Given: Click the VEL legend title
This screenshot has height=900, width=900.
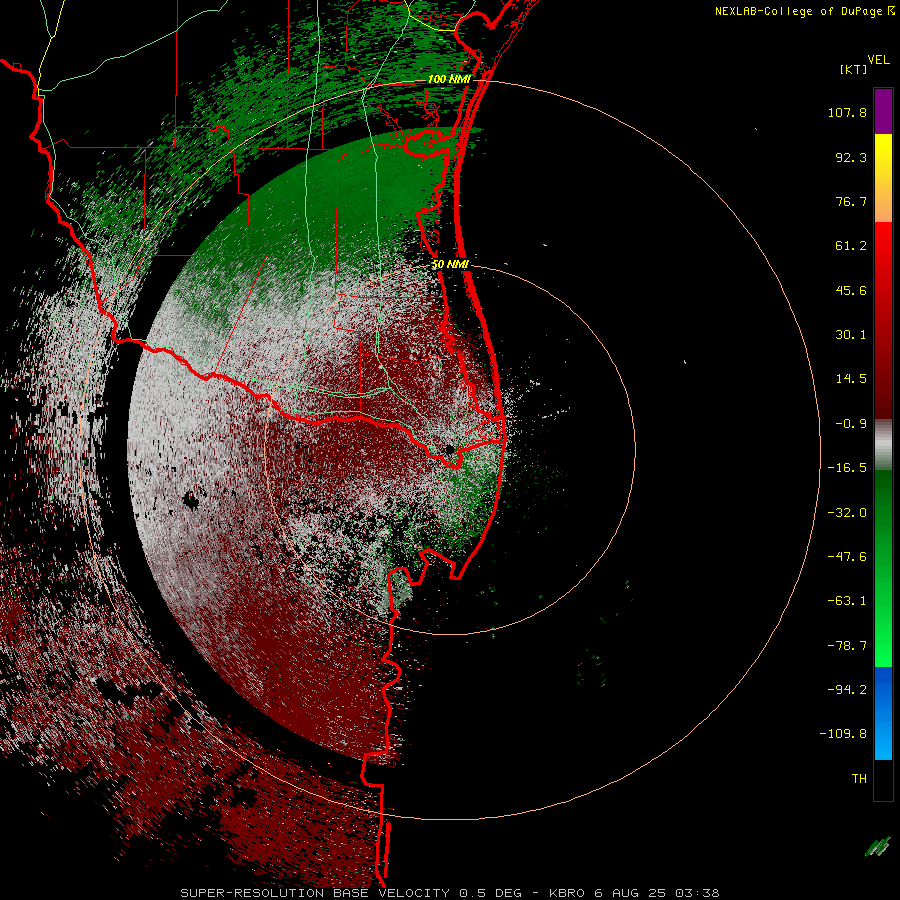Looking at the screenshot, I should 878,60.
